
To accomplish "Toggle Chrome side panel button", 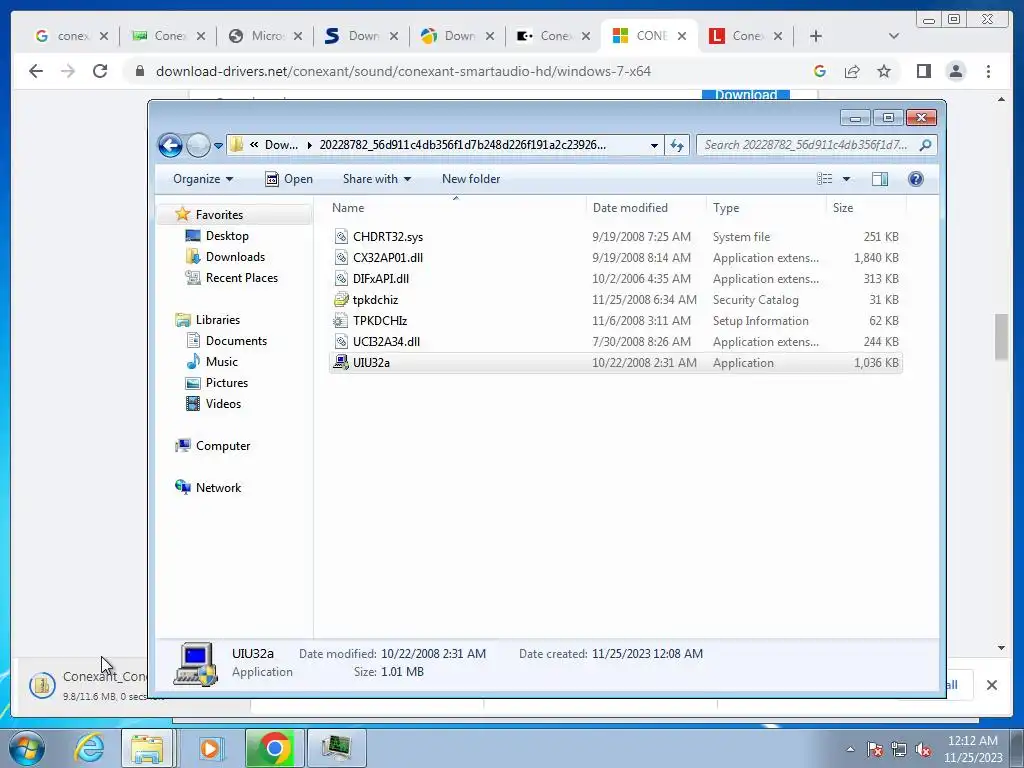I will pyautogui.click(x=923, y=71).
